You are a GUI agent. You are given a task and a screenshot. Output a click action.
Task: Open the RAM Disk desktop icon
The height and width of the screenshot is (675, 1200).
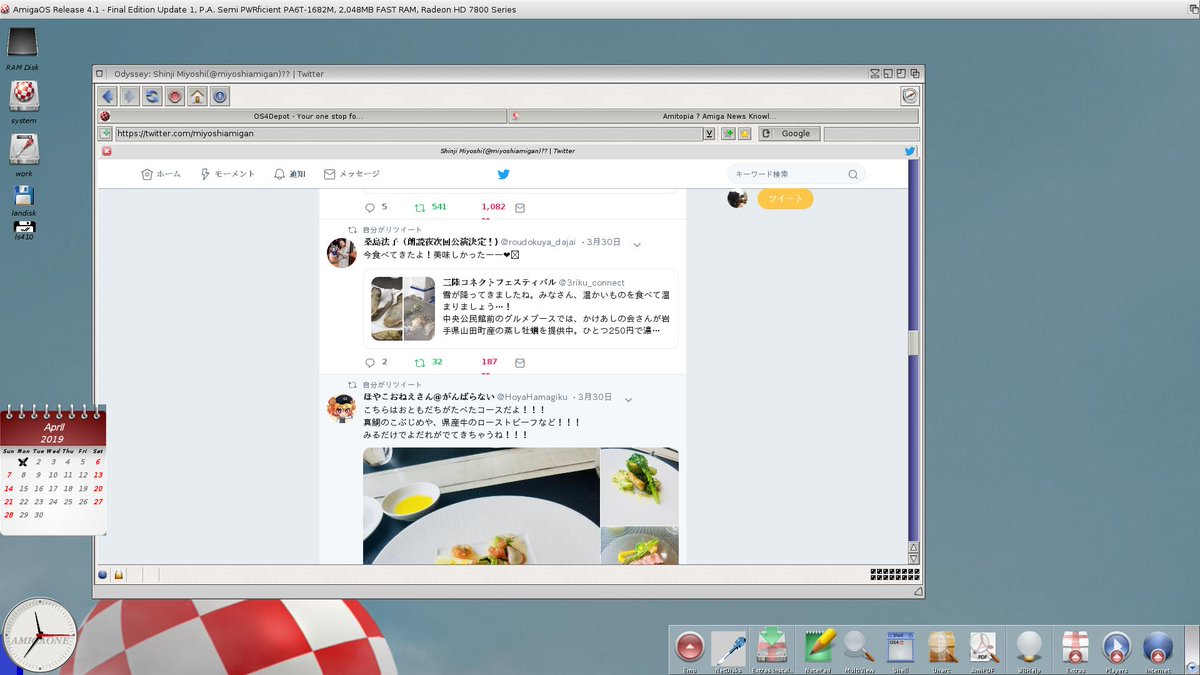(x=22, y=45)
